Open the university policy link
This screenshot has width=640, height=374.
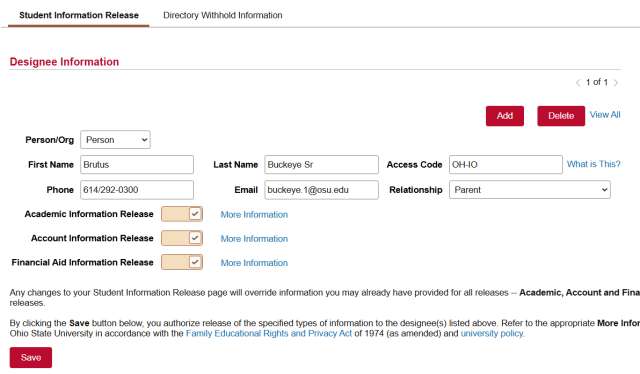click(493, 334)
